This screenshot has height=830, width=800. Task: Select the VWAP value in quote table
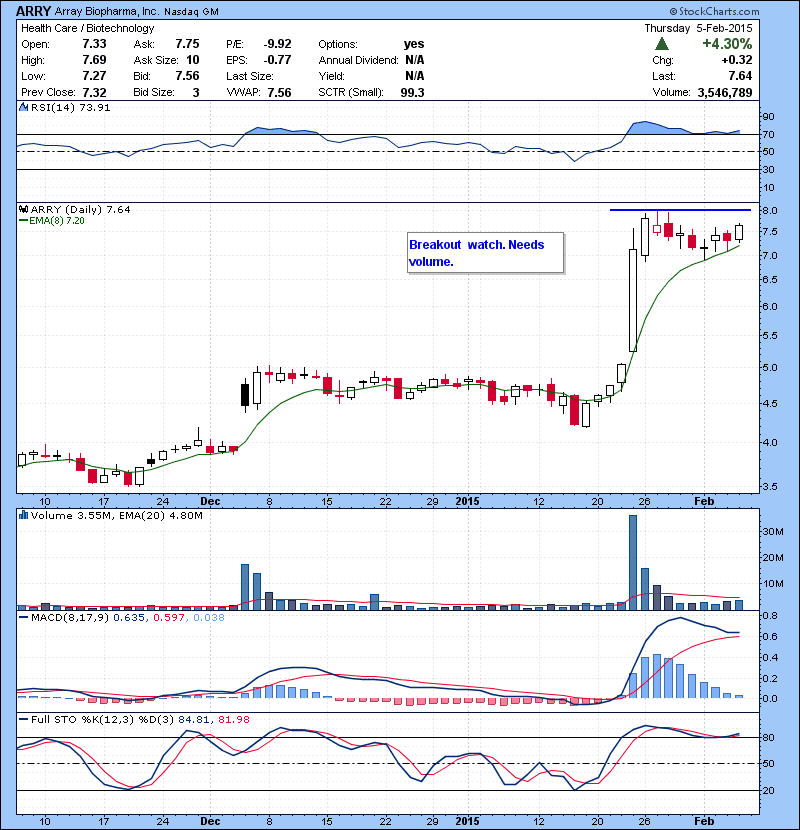280,92
